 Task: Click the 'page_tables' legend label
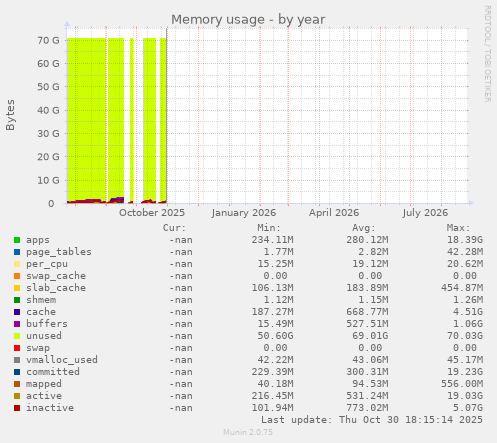(x=59, y=252)
